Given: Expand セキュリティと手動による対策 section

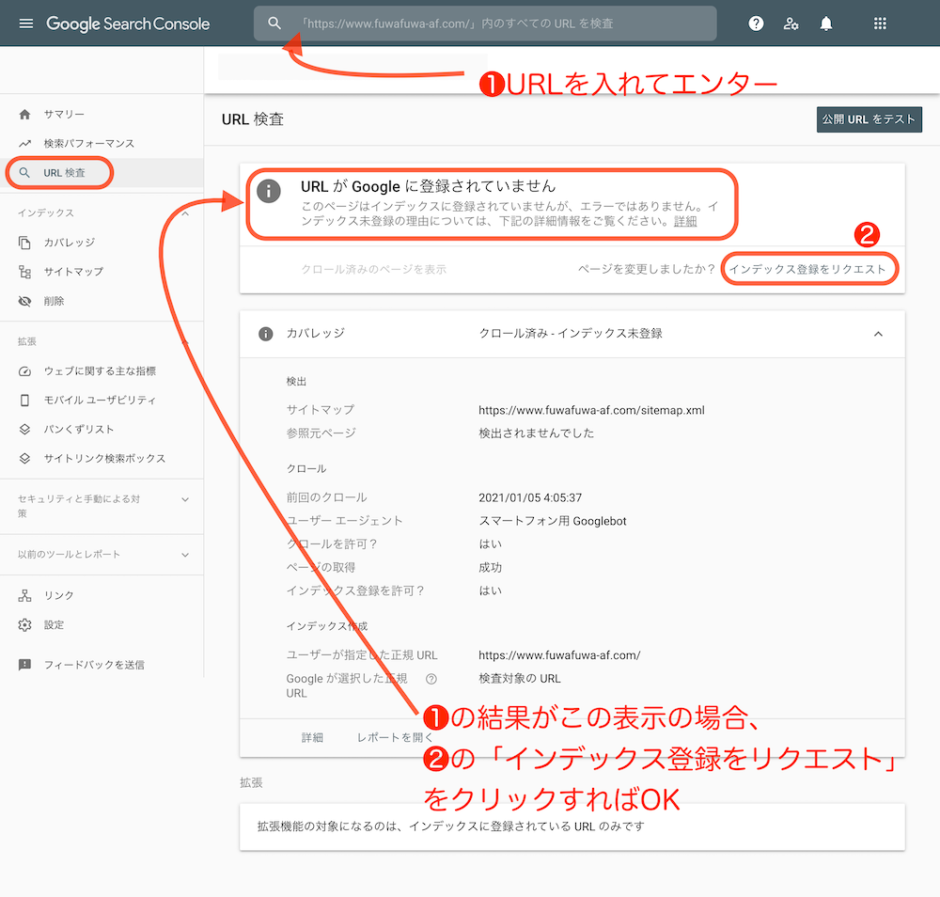Looking at the screenshot, I should point(185,499).
